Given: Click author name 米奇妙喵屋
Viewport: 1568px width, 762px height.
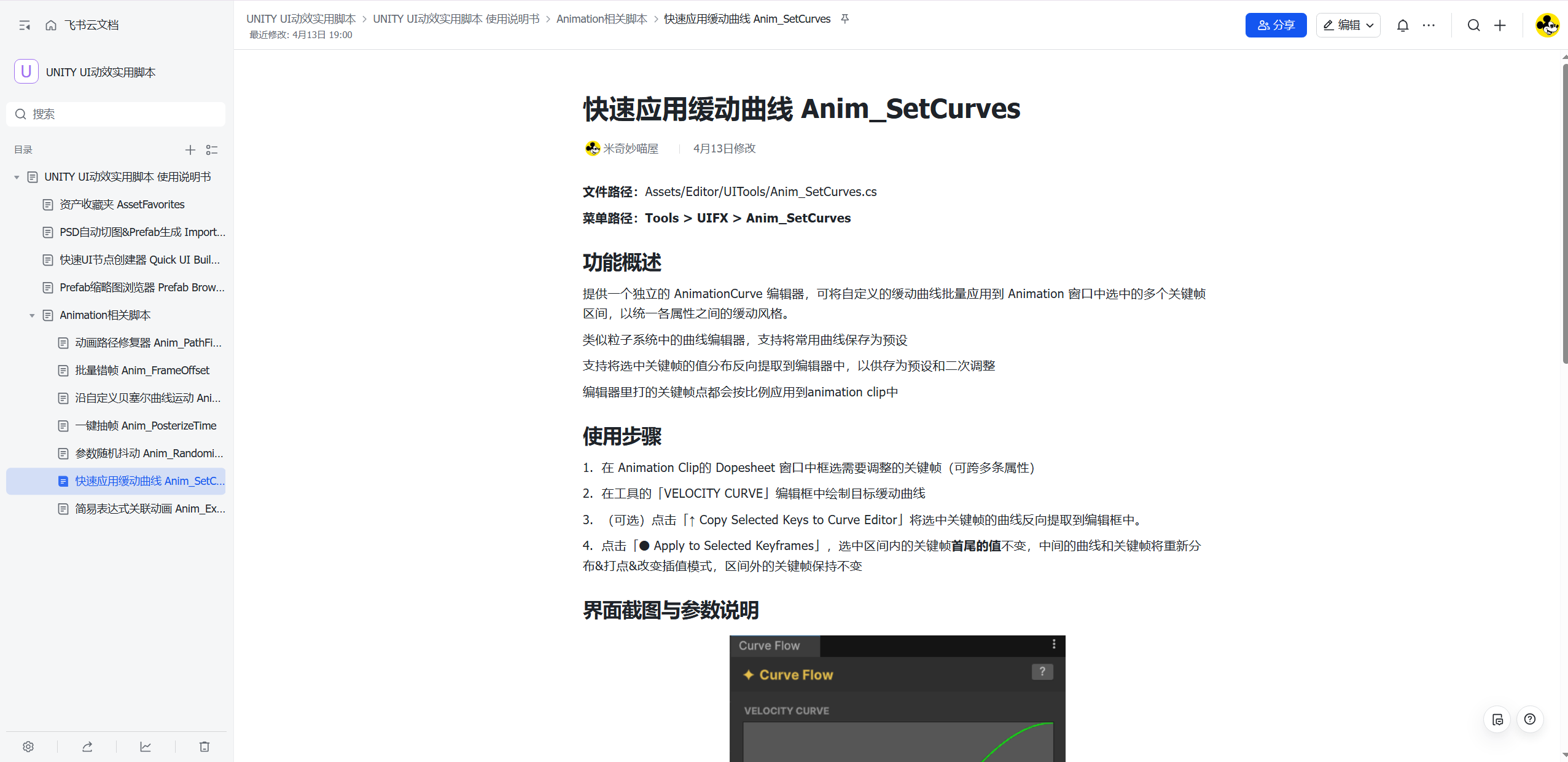Looking at the screenshot, I should 630,149.
